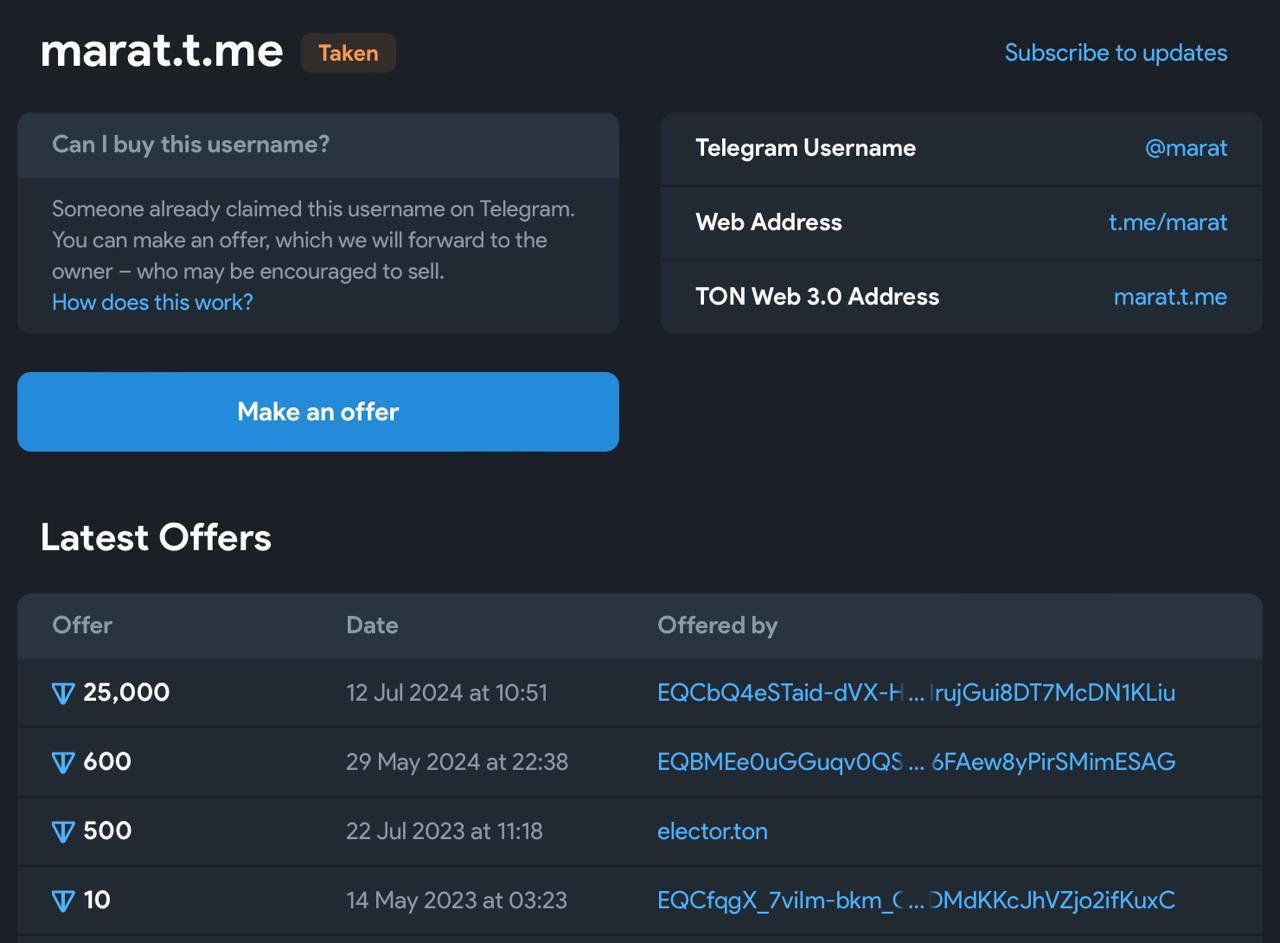The image size is (1280, 943).
Task: Click the Offer column header
Action: point(82,625)
